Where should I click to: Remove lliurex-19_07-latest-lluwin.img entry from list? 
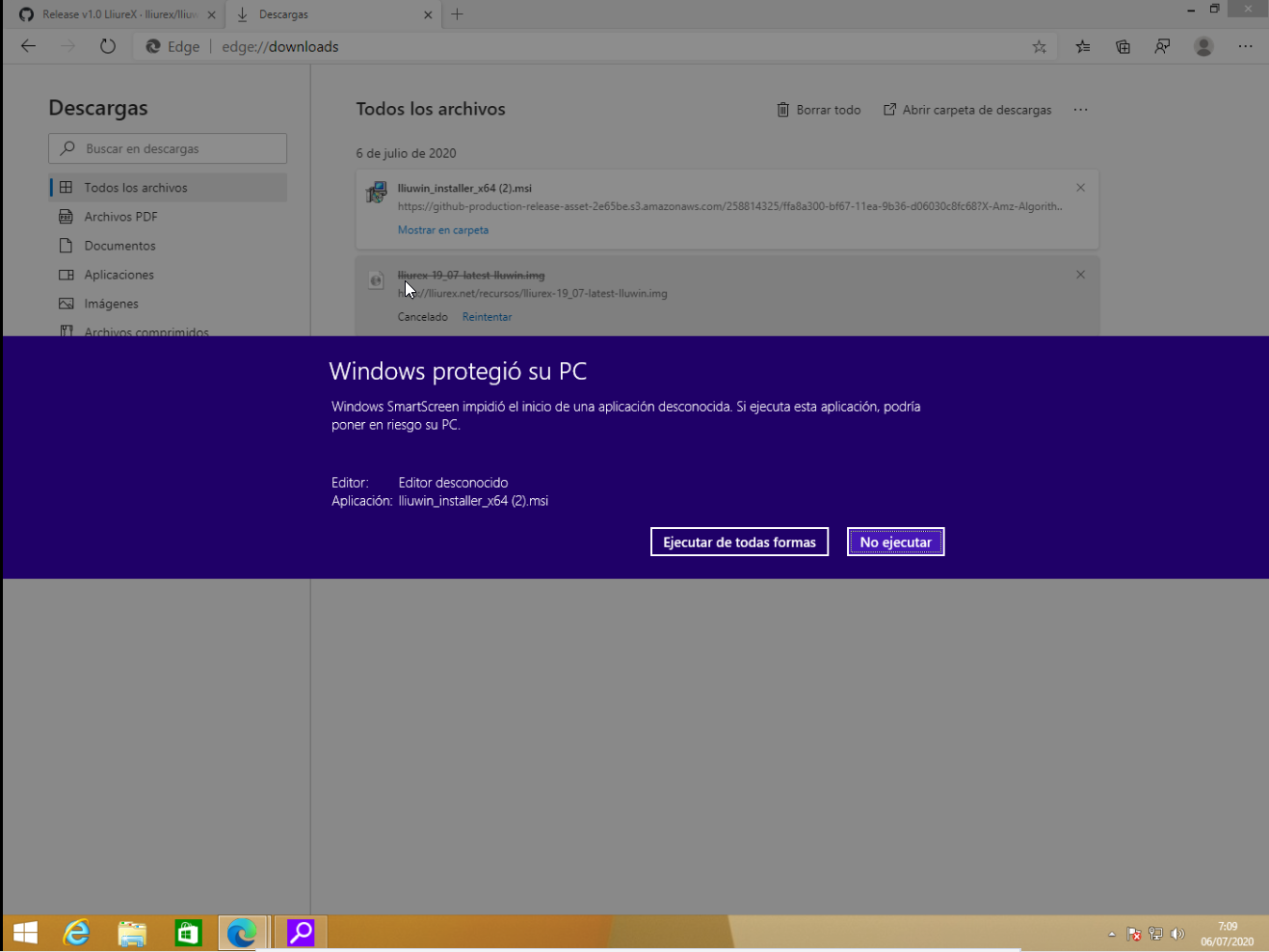[x=1080, y=275]
